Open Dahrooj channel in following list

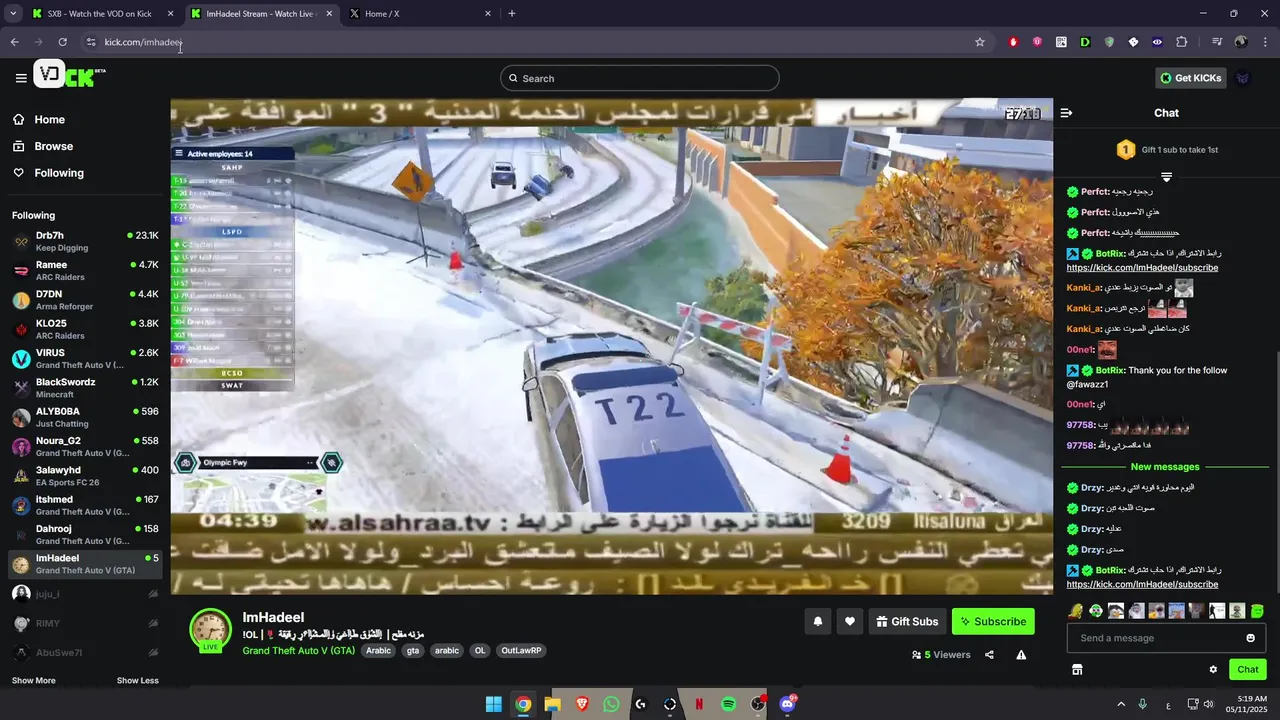tap(85, 534)
